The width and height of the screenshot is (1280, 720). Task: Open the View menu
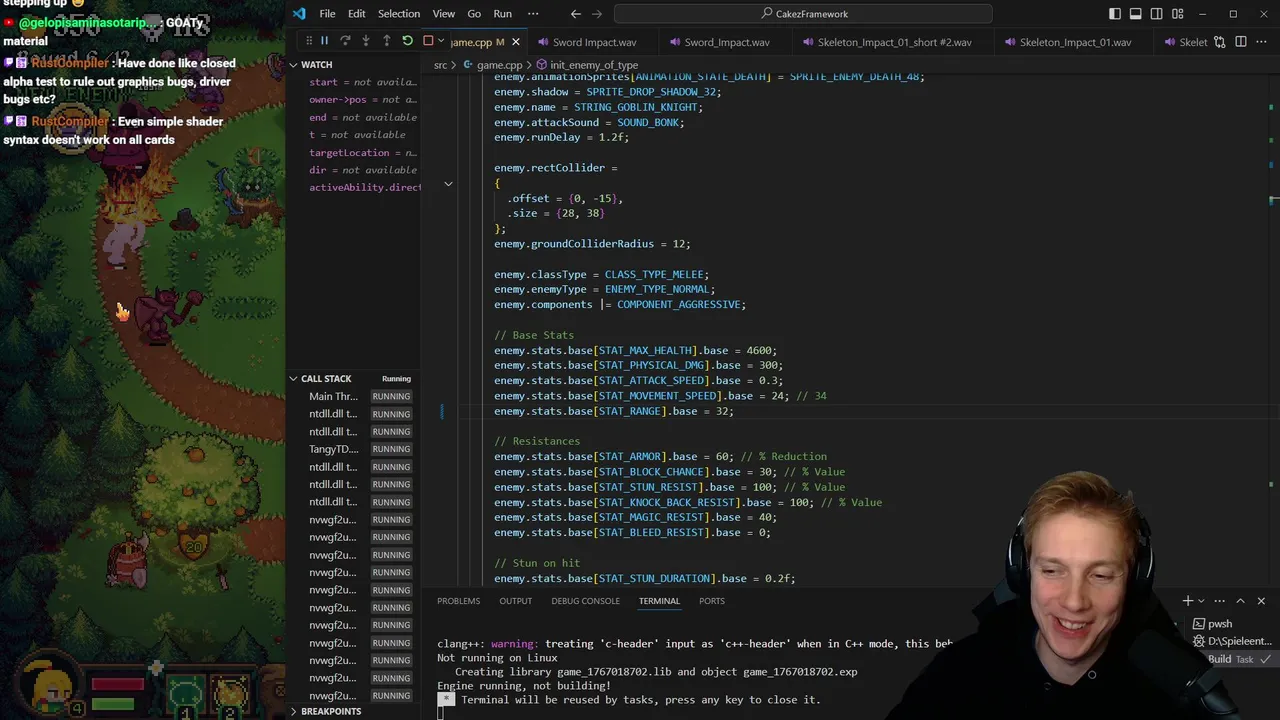444,14
